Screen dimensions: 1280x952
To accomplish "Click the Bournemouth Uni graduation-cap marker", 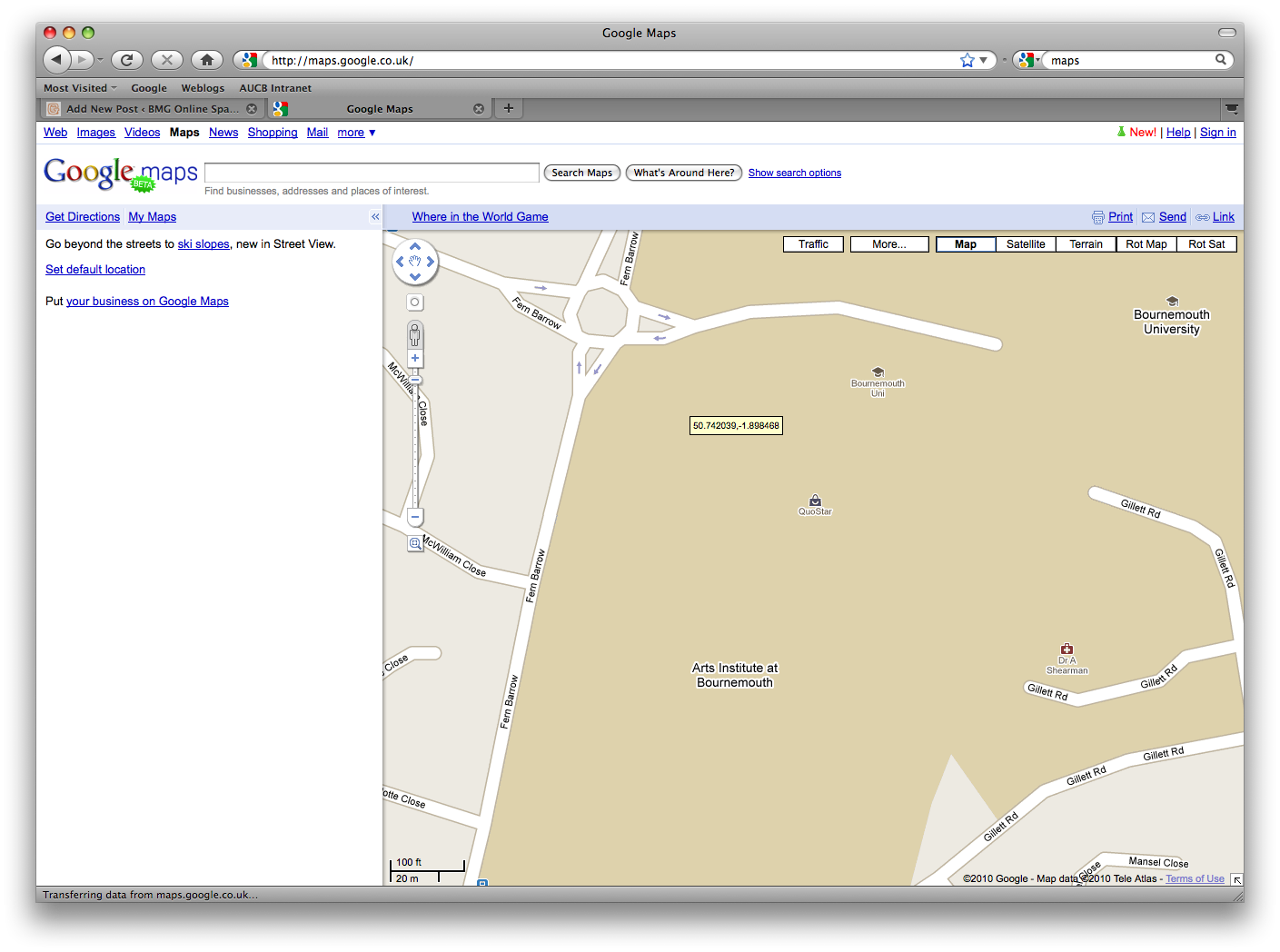I will pos(878,372).
